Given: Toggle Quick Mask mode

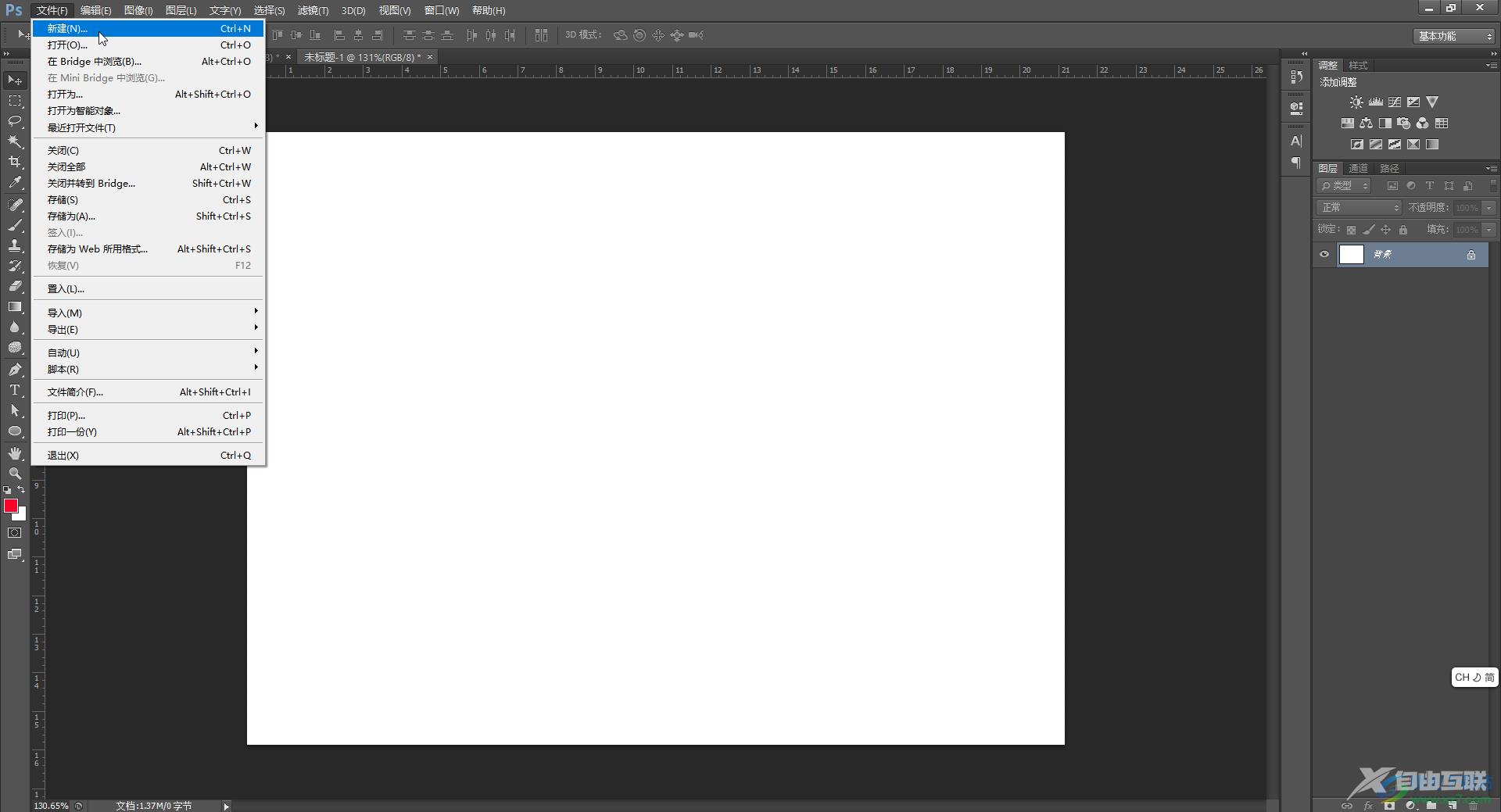Looking at the screenshot, I should click(15, 533).
